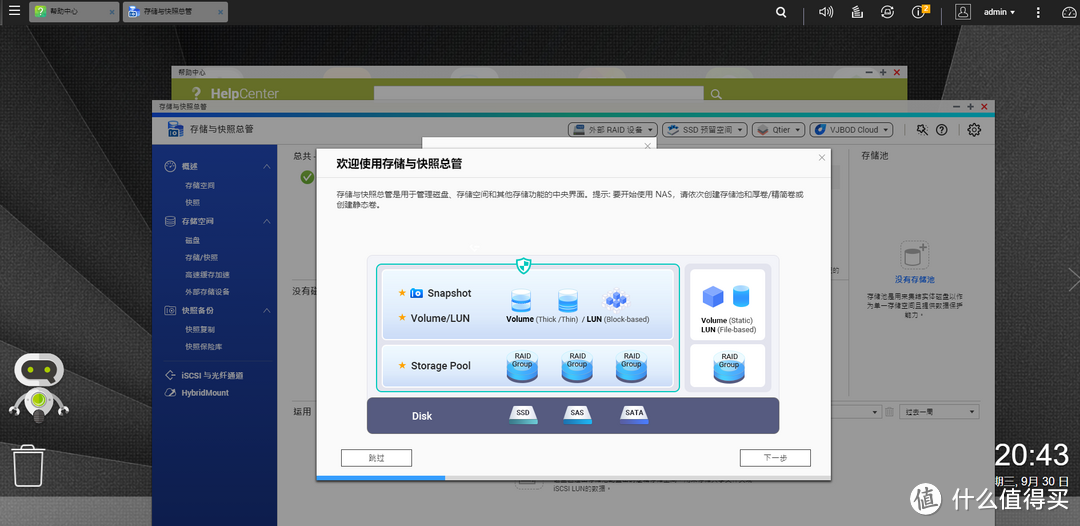The image size is (1080, 526).
Task: Click the green status checkmark icon
Action: click(307, 177)
